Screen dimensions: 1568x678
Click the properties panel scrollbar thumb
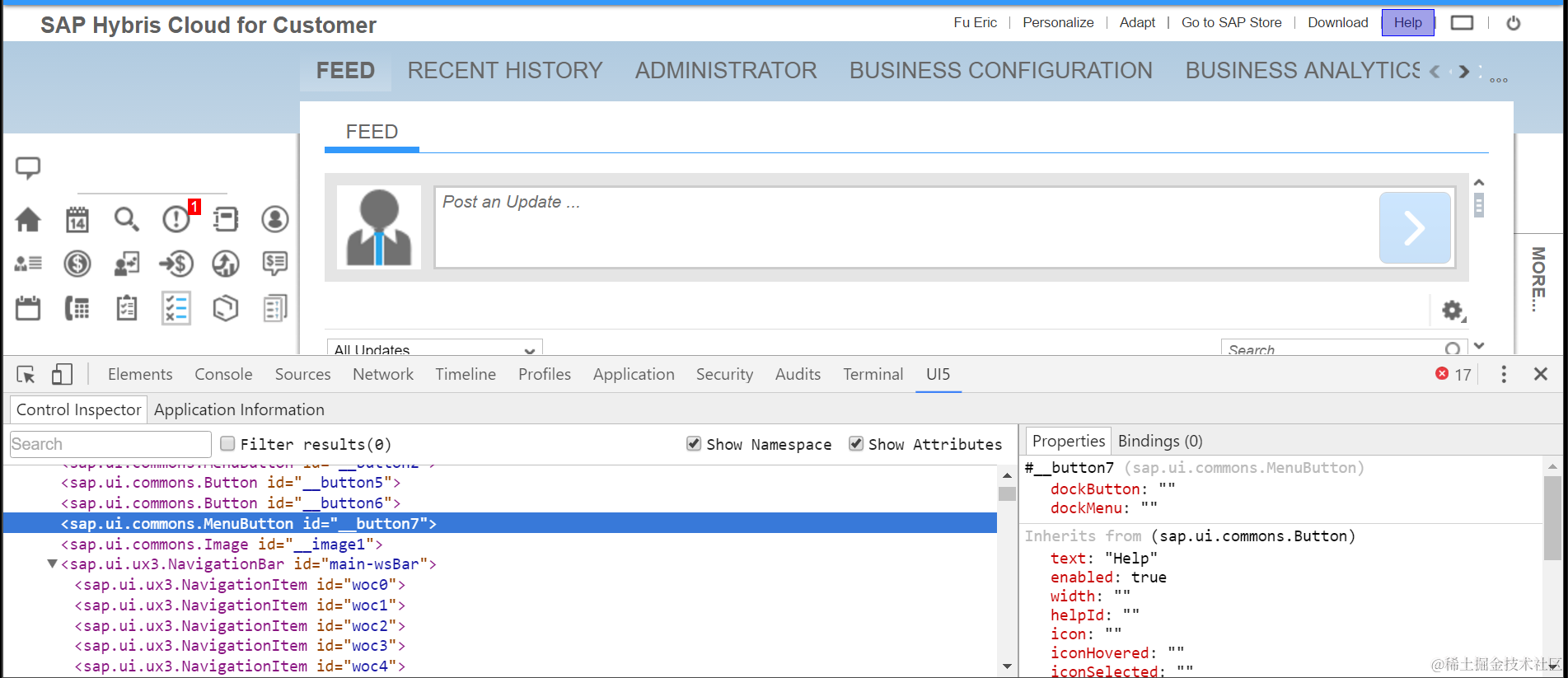pyautogui.click(x=1552, y=517)
